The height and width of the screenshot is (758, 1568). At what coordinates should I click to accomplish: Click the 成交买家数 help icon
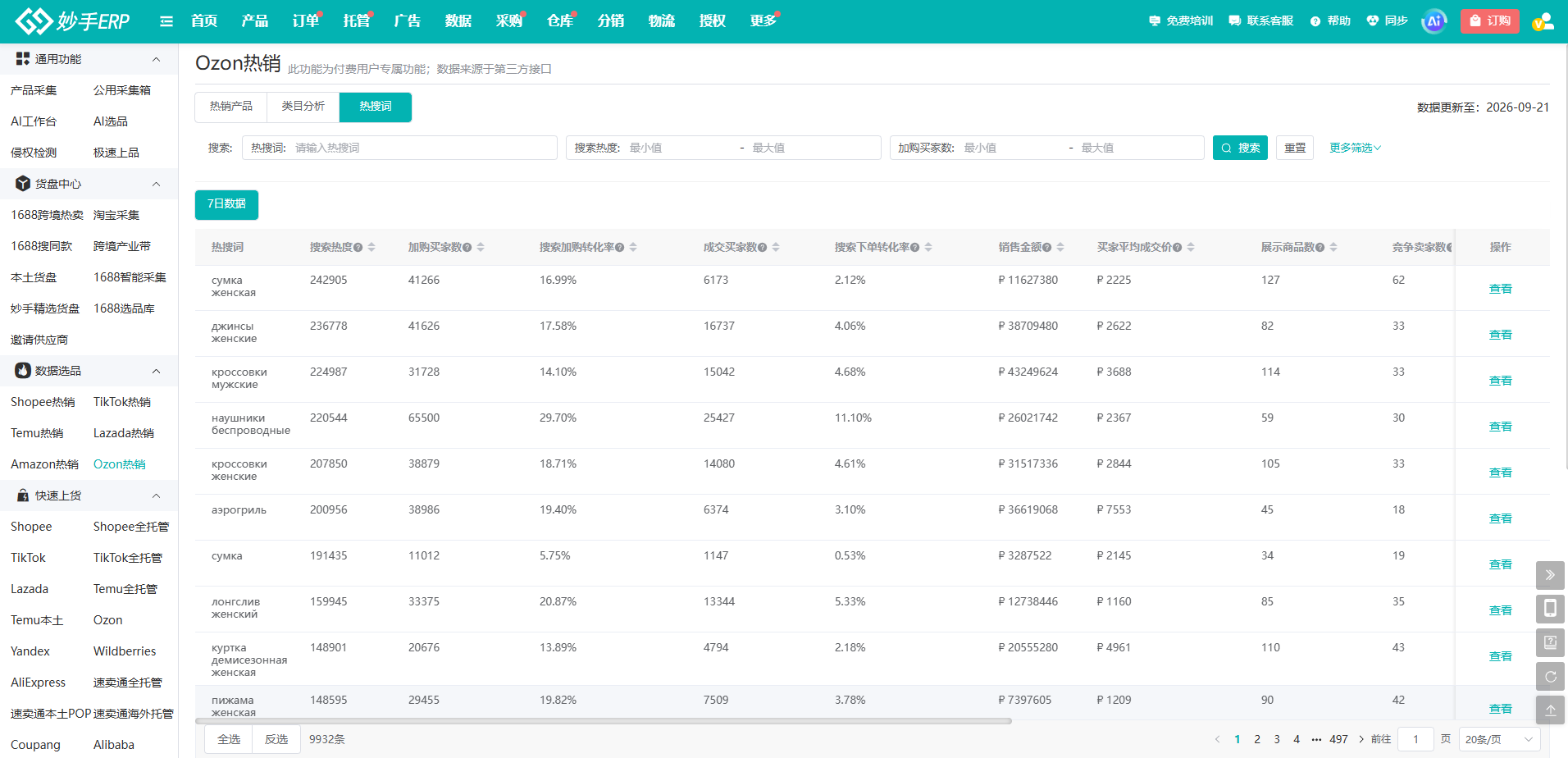coord(763,248)
